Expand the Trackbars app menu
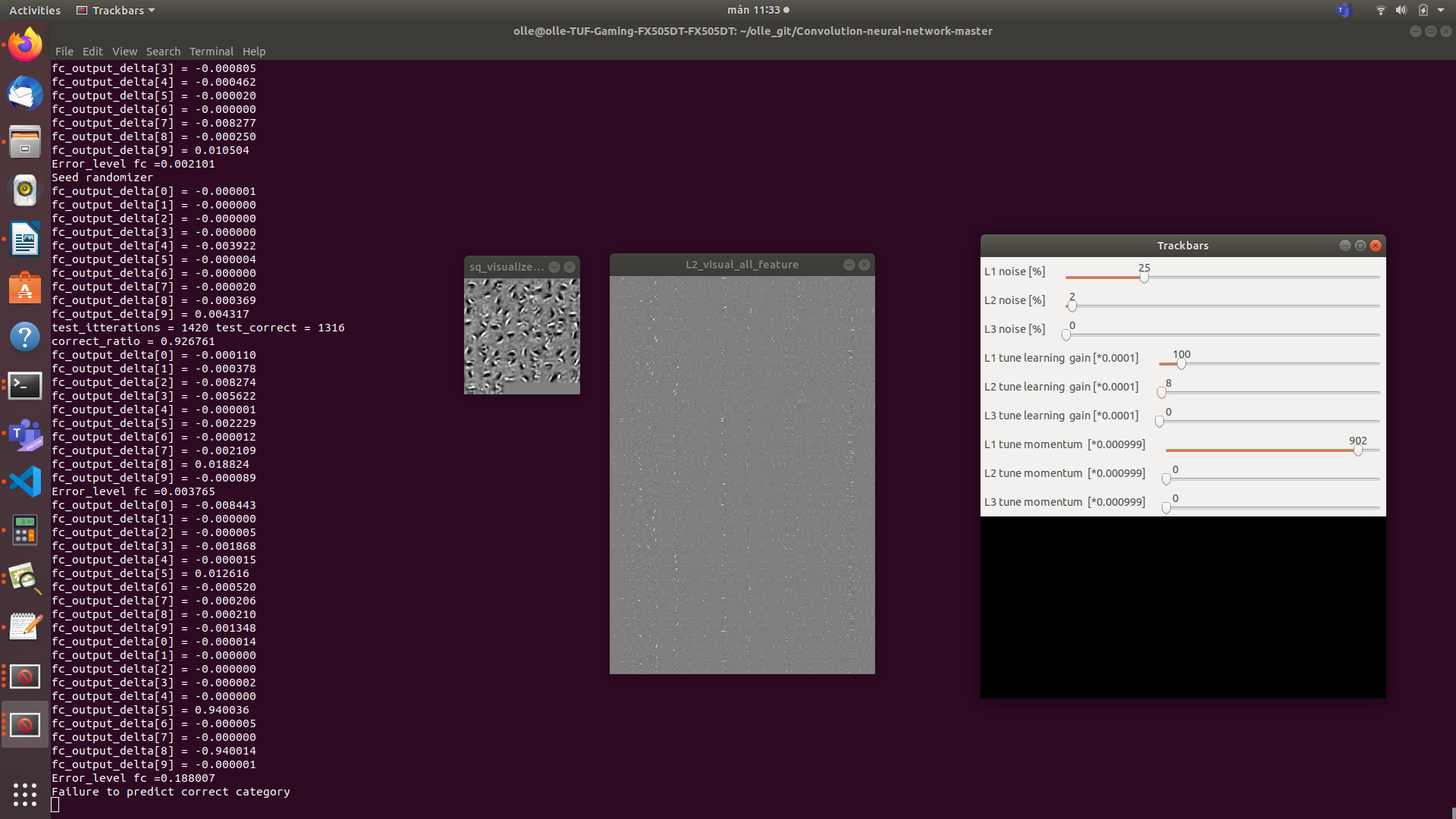Image resolution: width=1456 pixels, height=819 pixels. [117, 11]
